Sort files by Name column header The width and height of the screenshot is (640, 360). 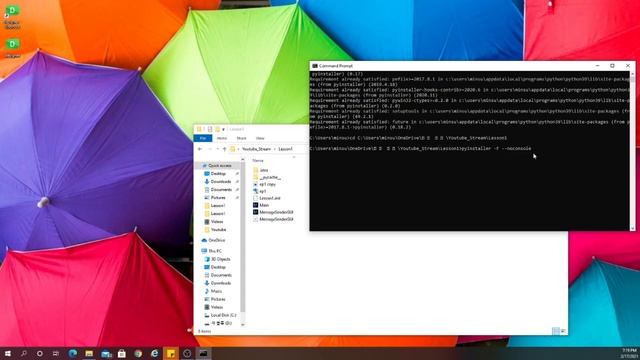coord(258,160)
